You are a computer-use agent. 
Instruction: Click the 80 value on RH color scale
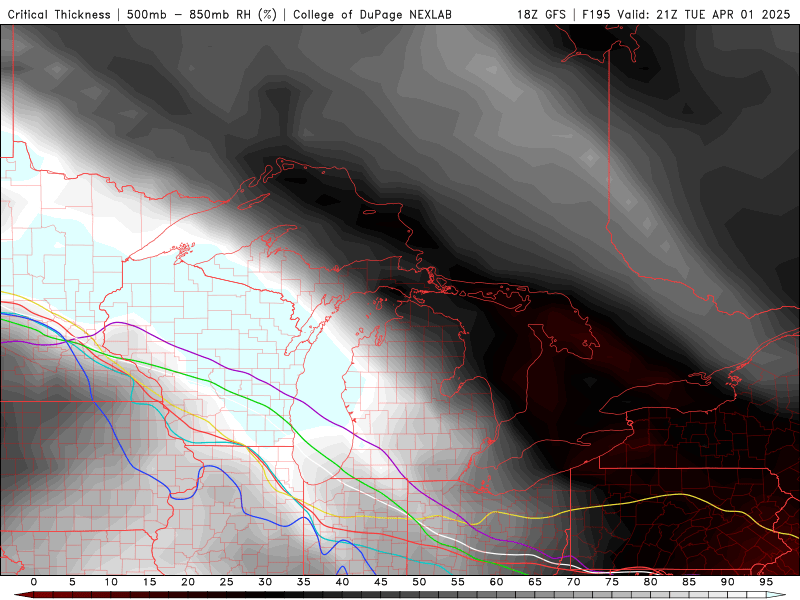(x=650, y=582)
